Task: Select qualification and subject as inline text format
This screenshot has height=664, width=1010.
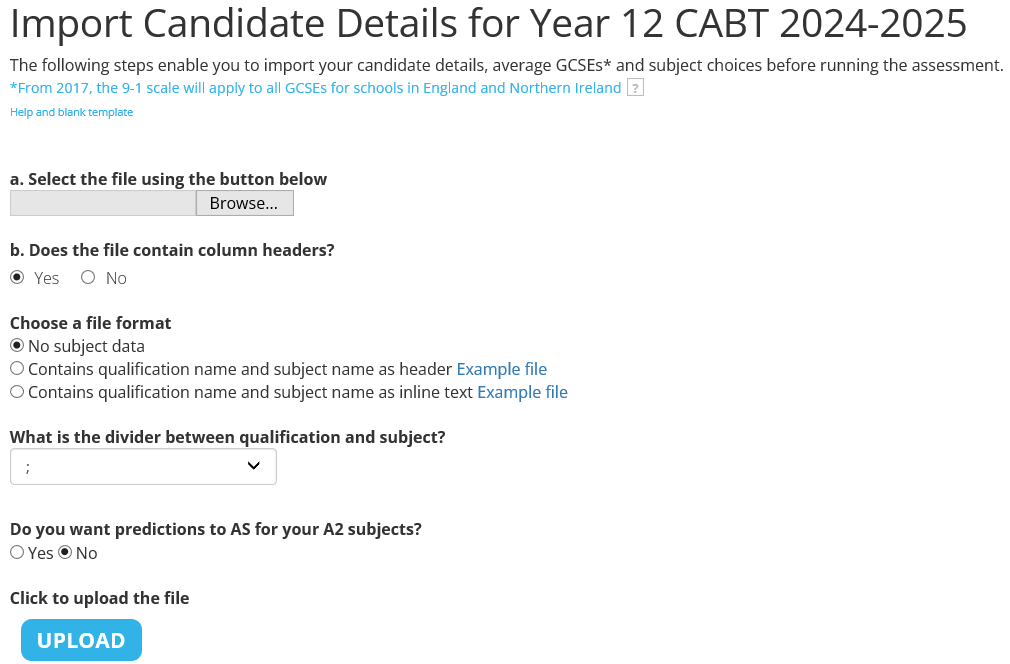Action: coord(17,392)
